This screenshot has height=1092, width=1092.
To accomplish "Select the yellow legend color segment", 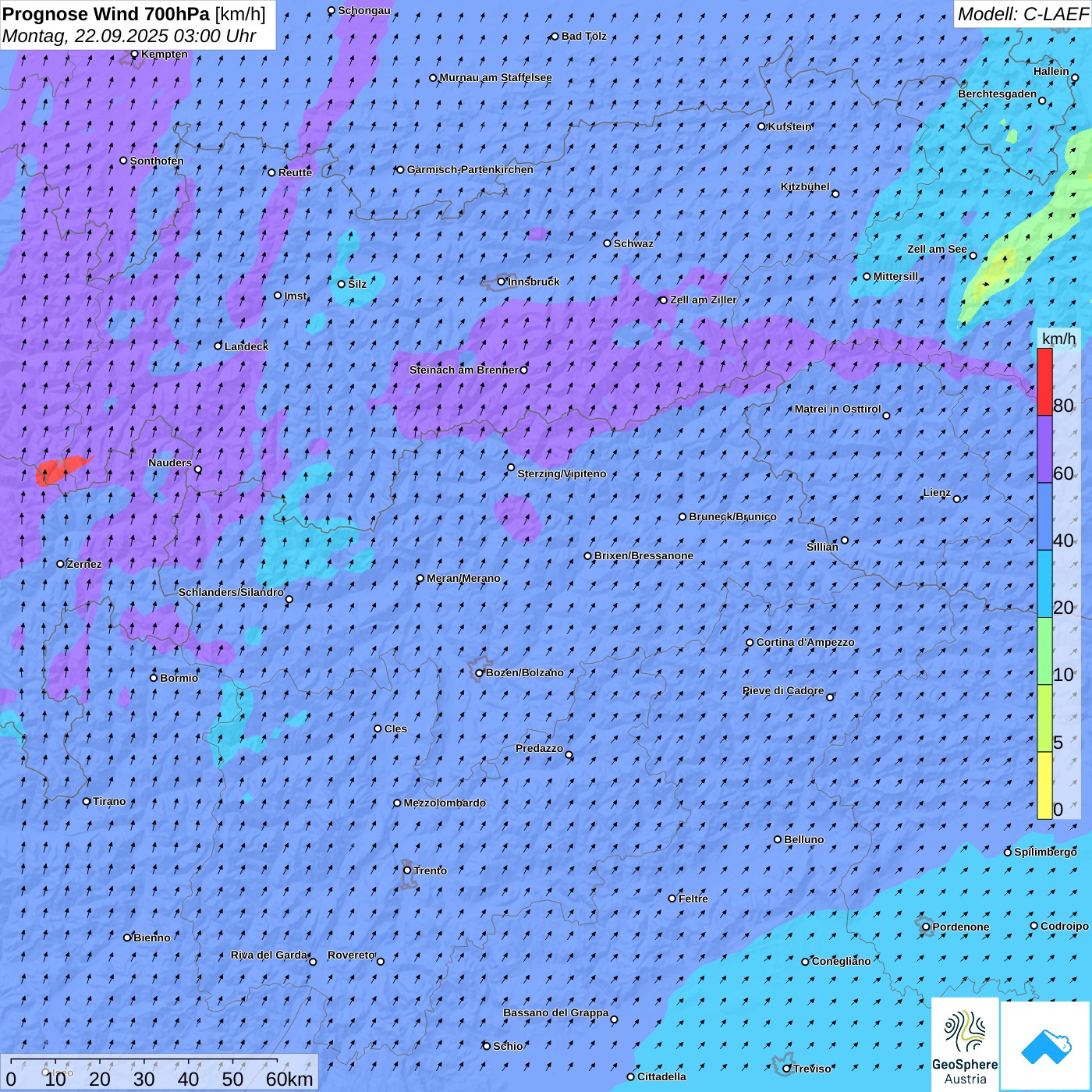I will (1044, 785).
